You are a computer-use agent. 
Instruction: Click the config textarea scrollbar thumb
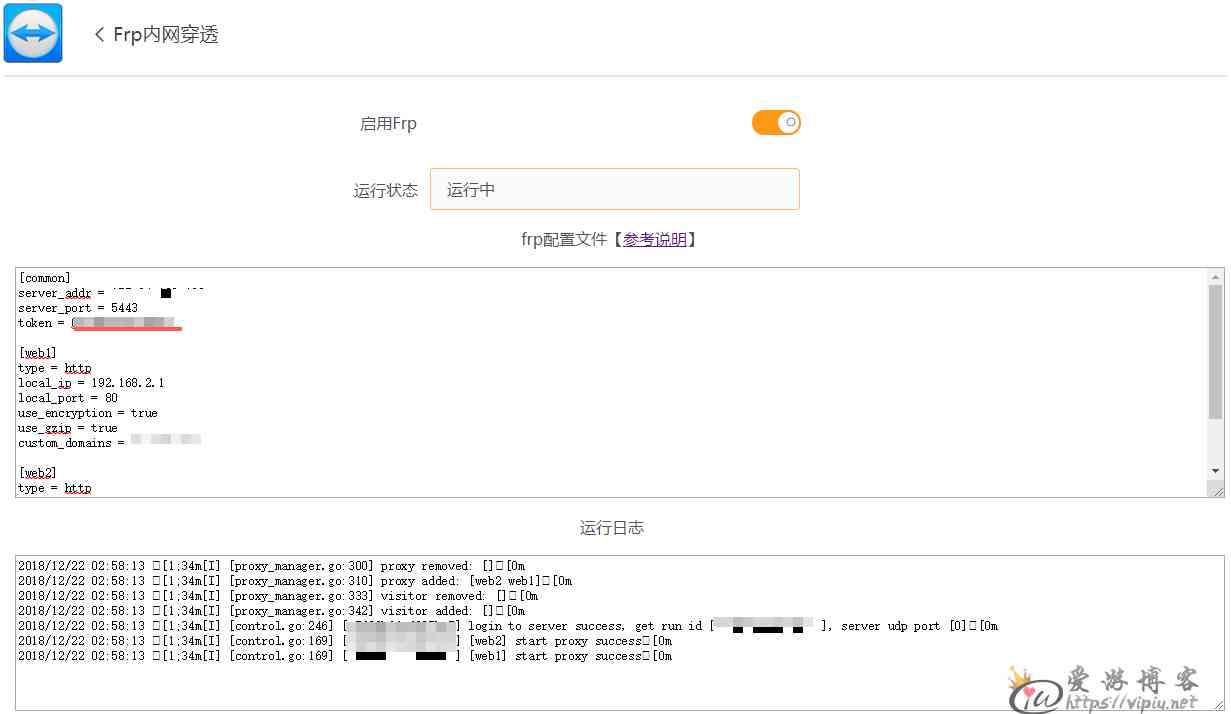point(1216,352)
